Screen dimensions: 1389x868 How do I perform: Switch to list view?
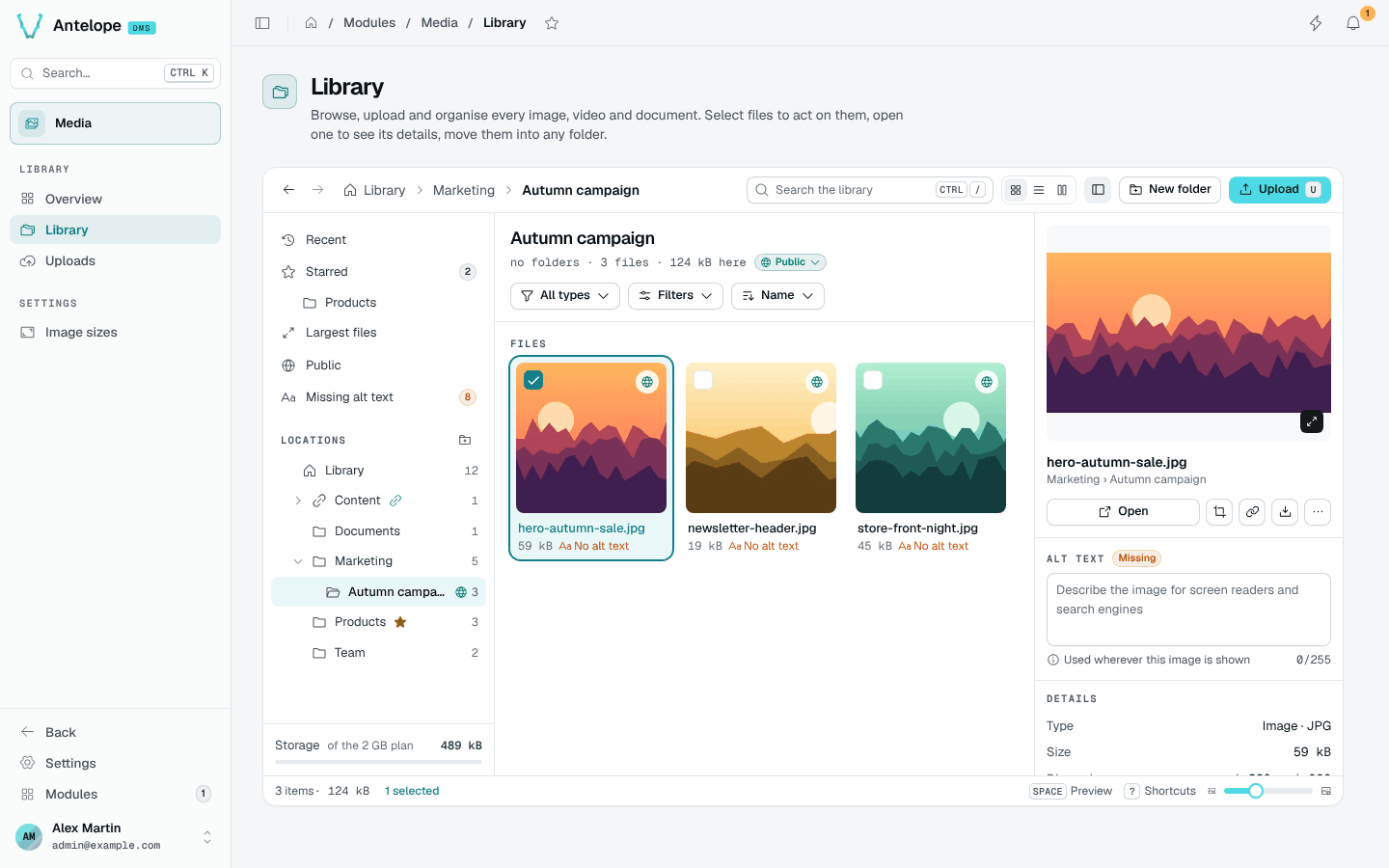(1039, 190)
